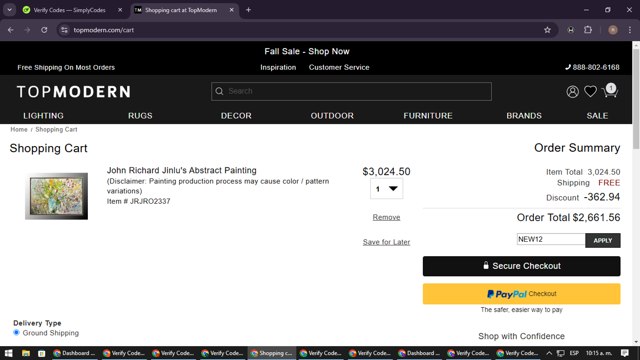Screen dimensions: 640x360
Task: Open the notifications action center
Action: [x=624, y=353]
